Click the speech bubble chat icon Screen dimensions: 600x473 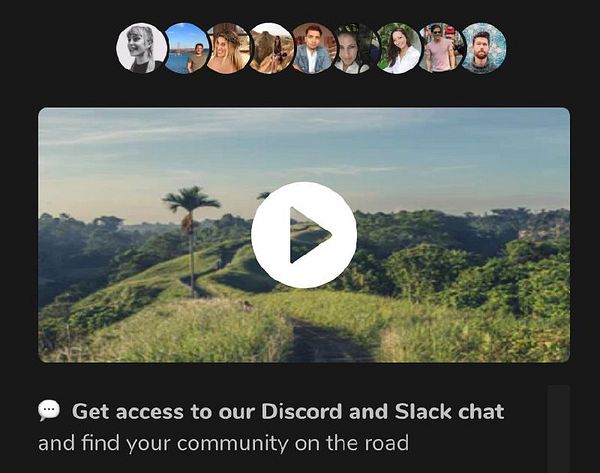[49, 411]
